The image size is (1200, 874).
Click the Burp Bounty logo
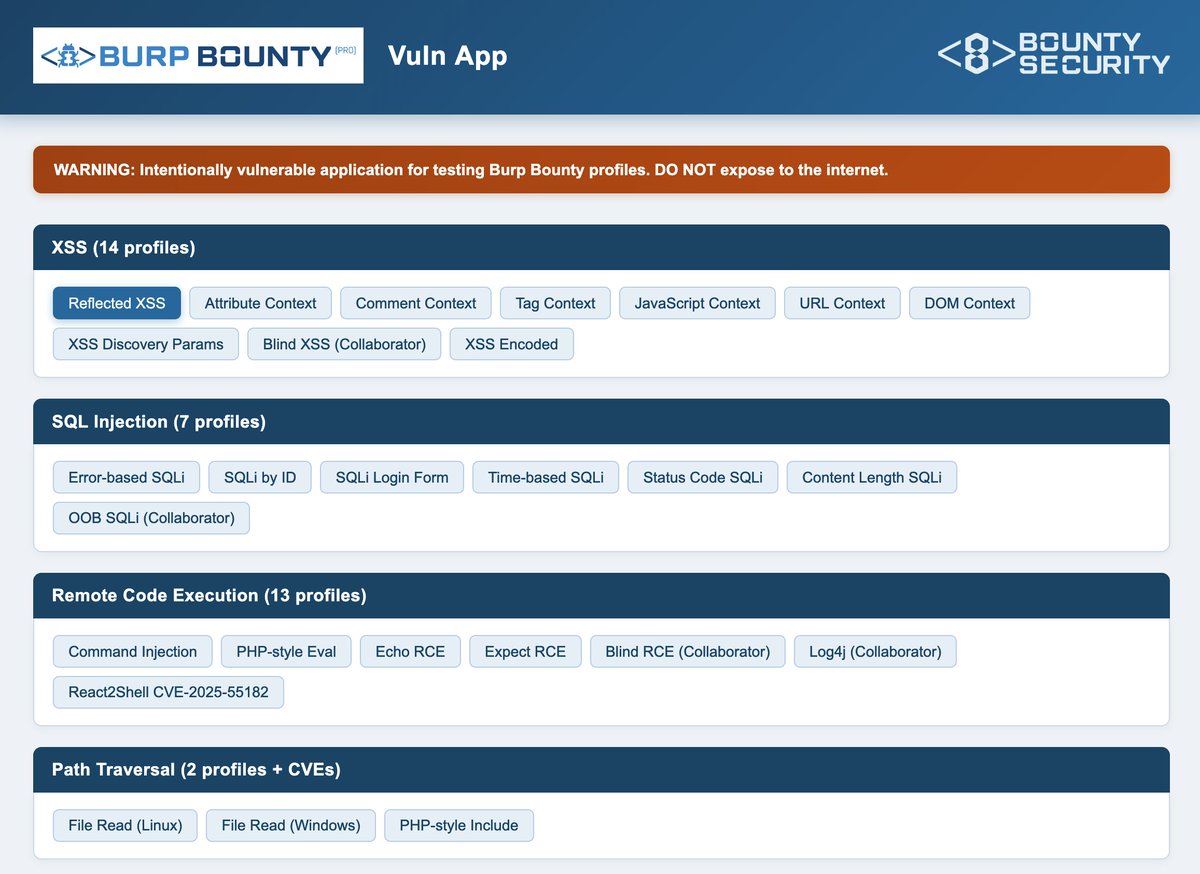coord(197,55)
